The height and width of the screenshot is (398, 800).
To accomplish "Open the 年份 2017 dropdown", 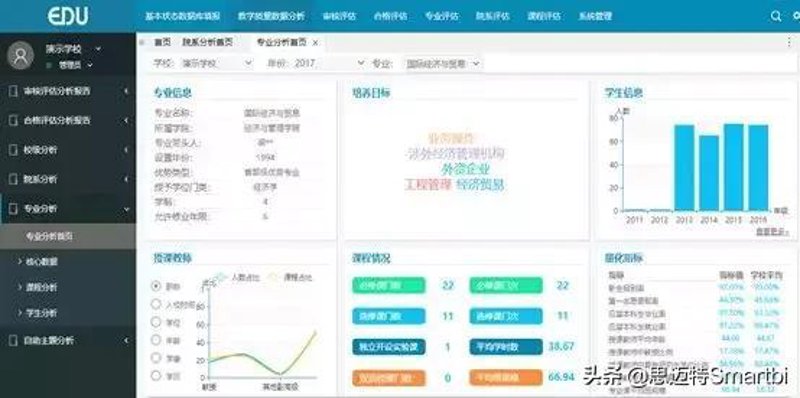I will (329, 64).
